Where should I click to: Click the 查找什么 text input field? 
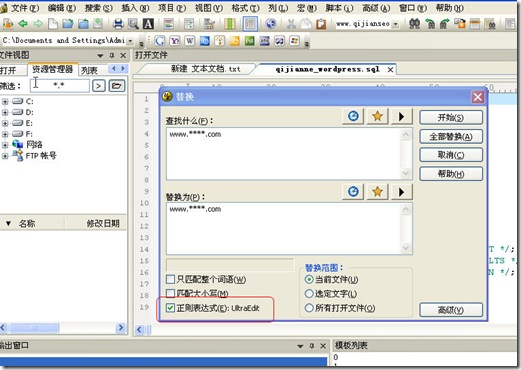[x=285, y=154]
